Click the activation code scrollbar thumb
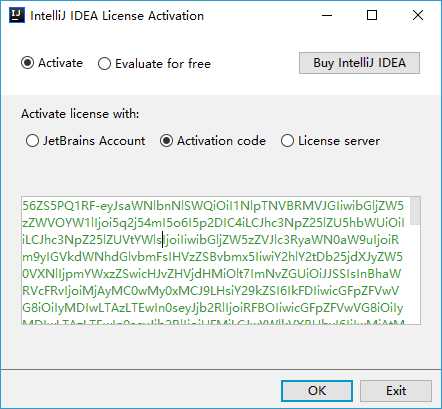Viewport: 442px width, 409px height. click(x=415, y=211)
